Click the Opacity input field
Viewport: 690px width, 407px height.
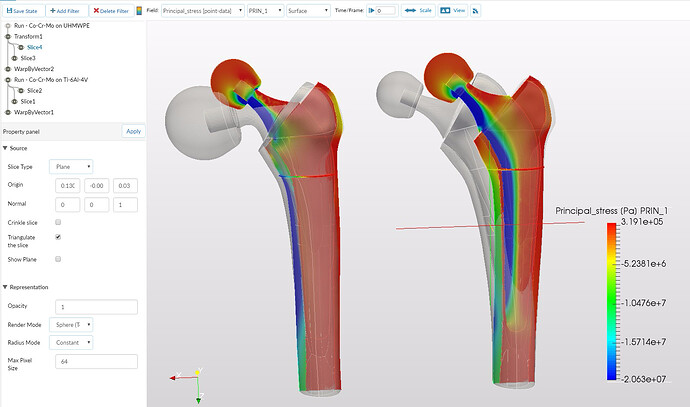[96, 307]
